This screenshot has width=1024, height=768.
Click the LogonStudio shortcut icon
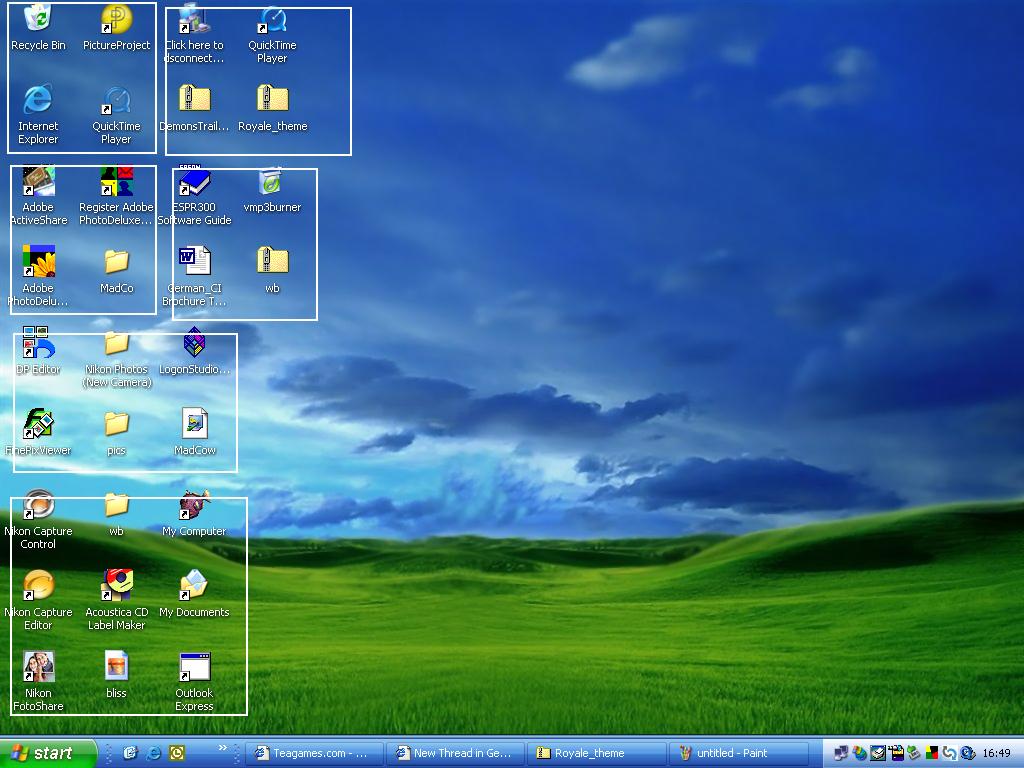[194, 344]
